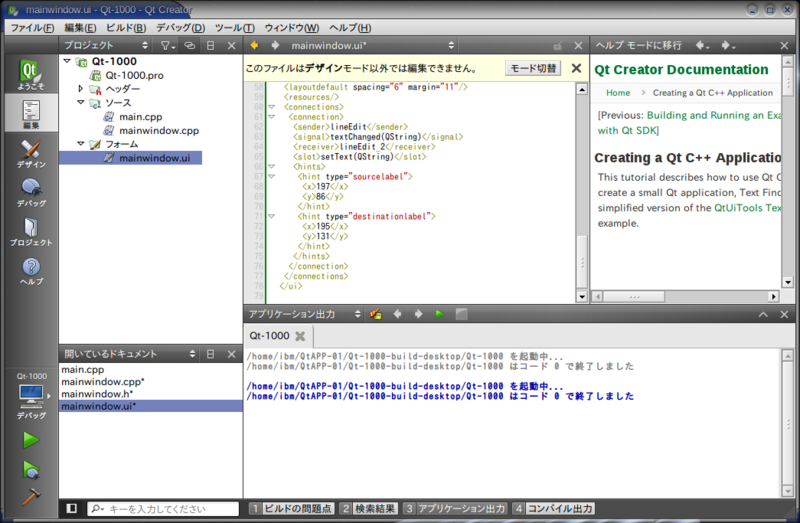Screen dimensions: 800x523
Task: Open the Qt Welcome mode
Action: (31, 74)
